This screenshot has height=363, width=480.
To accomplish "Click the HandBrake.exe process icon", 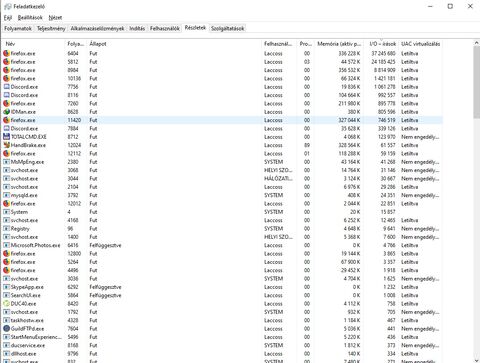I will click(x=6, y=145).
